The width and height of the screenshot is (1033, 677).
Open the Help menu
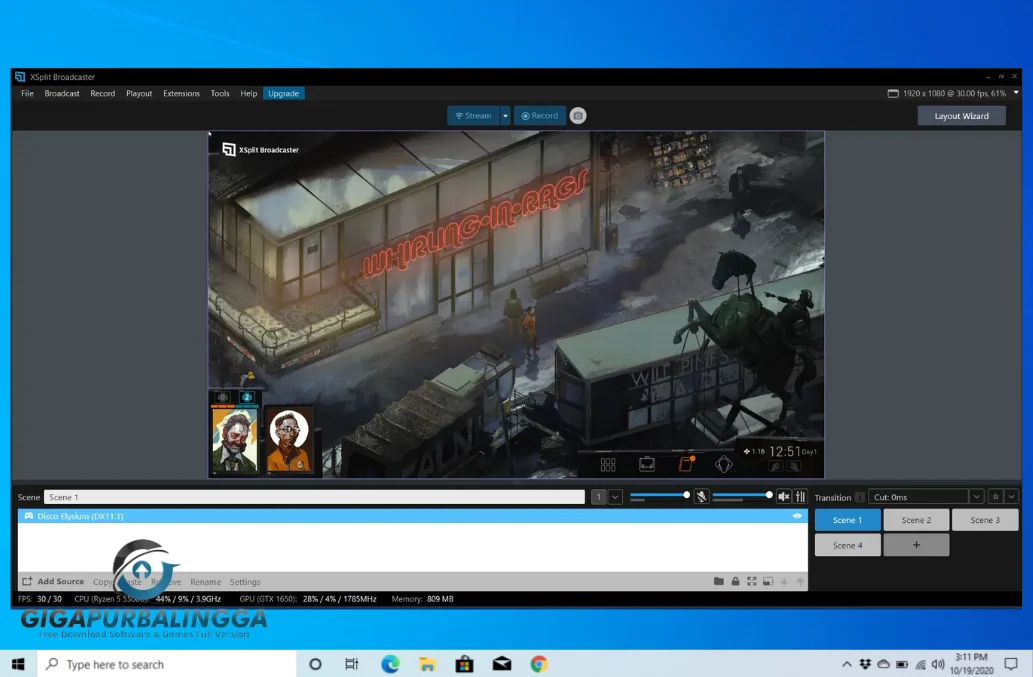[248, 94]
